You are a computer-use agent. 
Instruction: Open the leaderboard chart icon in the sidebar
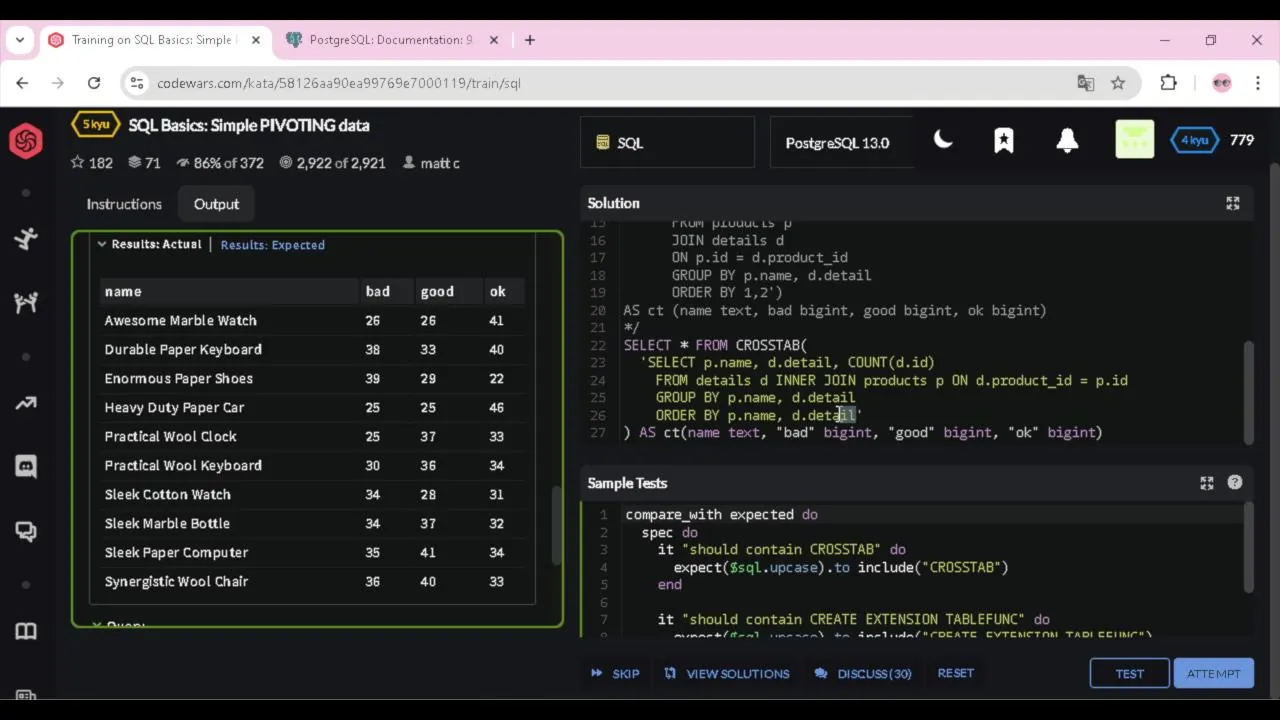pos(26,403)
